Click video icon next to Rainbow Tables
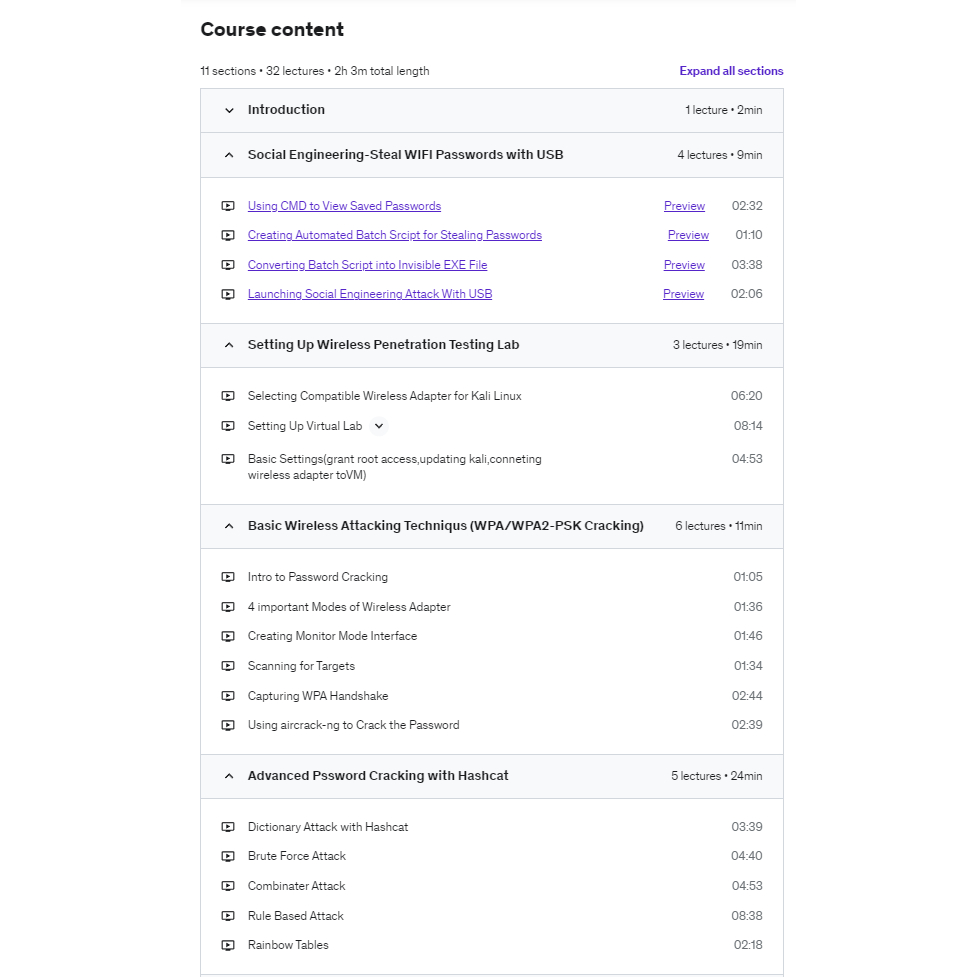This screenshot has width=977, height=977. point(228,945)
